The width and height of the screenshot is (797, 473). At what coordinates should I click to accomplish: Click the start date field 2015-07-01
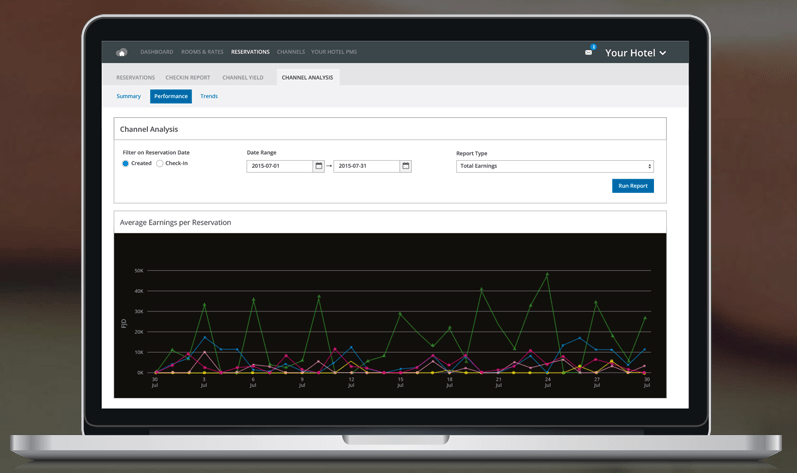280,166
